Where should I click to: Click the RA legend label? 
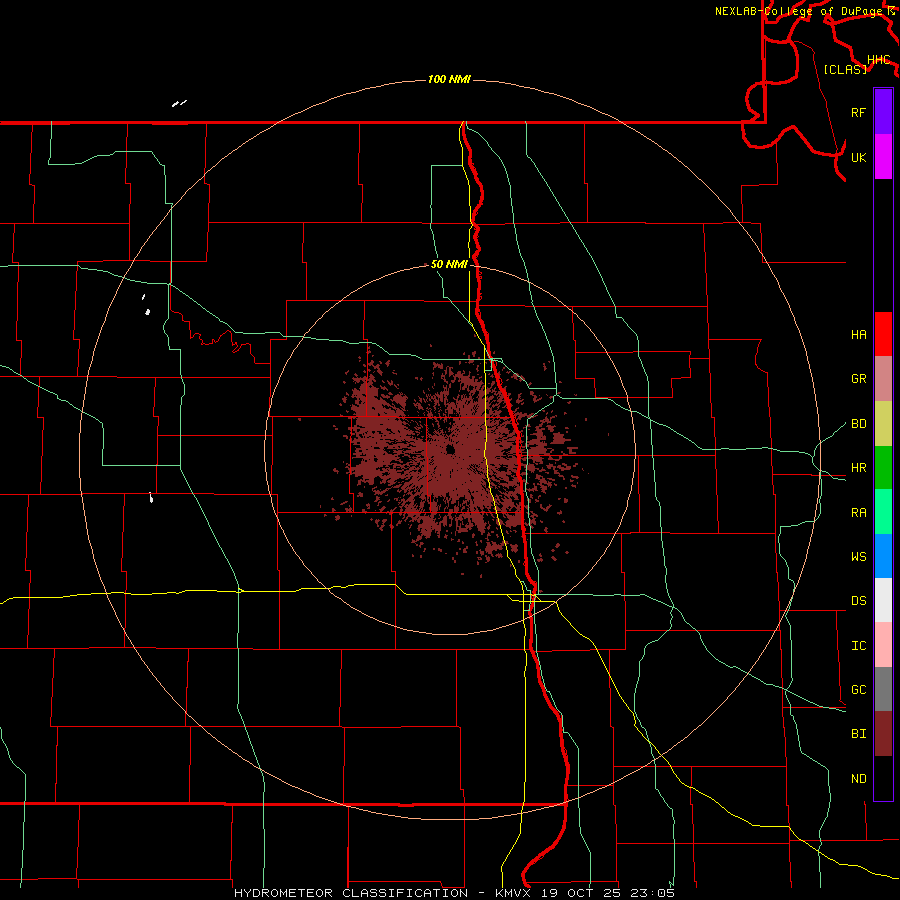[858, 512]
